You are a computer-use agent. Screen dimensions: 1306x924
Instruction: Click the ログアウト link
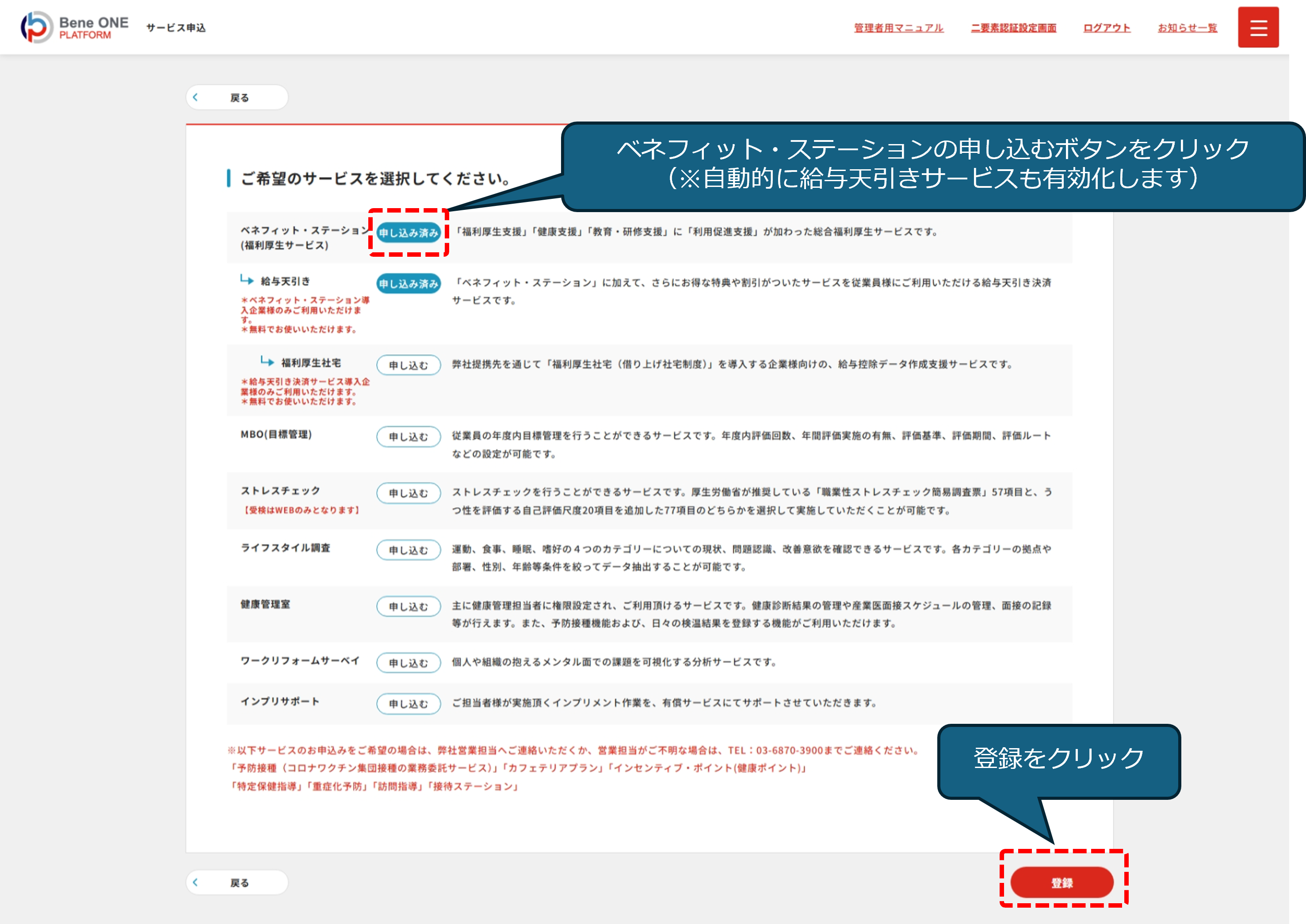click(1106, 28)
